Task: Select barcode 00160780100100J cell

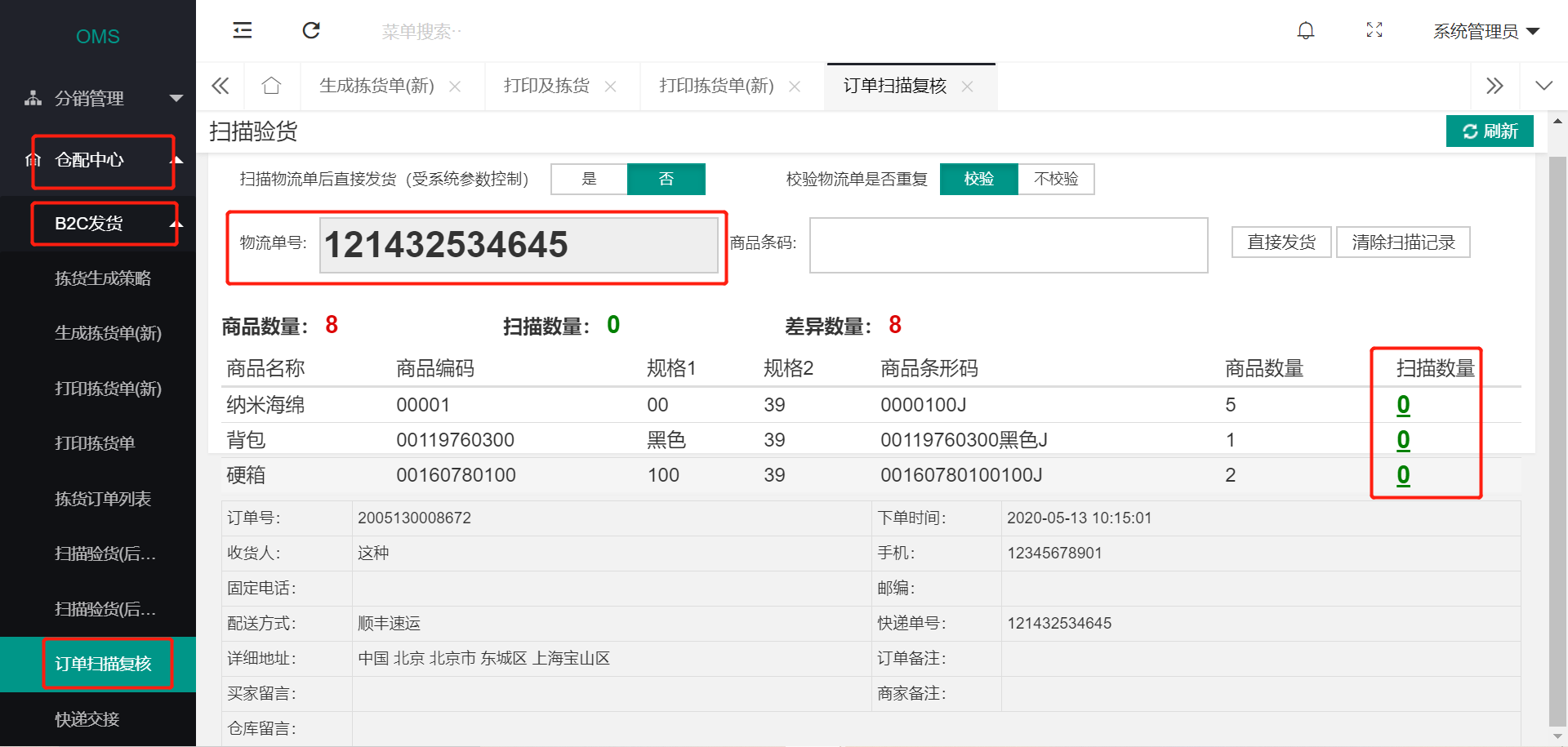Action: pyautogui.click(x=961, y=475)
